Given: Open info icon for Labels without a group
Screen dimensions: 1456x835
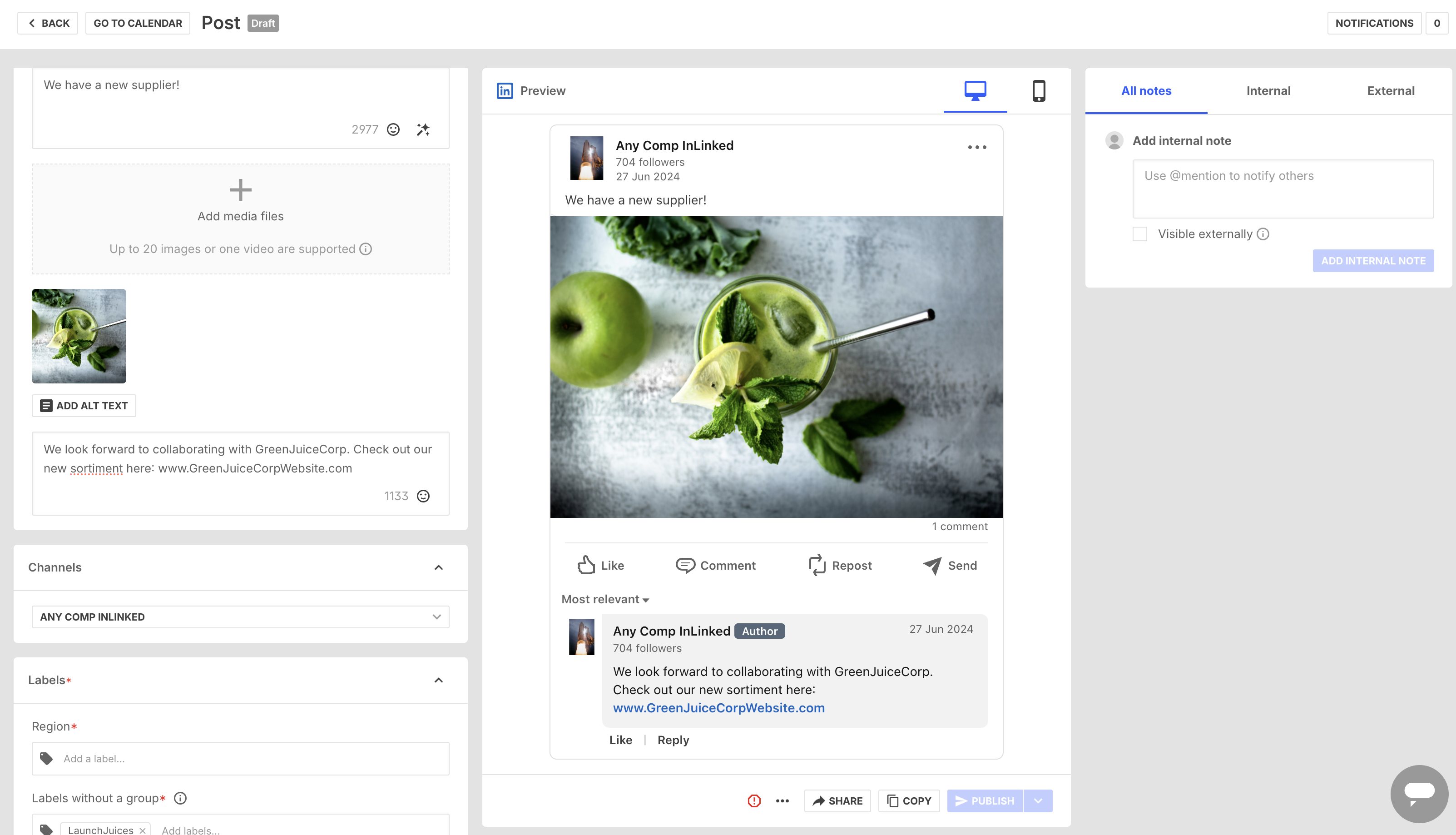Looking at the screenshot, I should pos(180,798).
